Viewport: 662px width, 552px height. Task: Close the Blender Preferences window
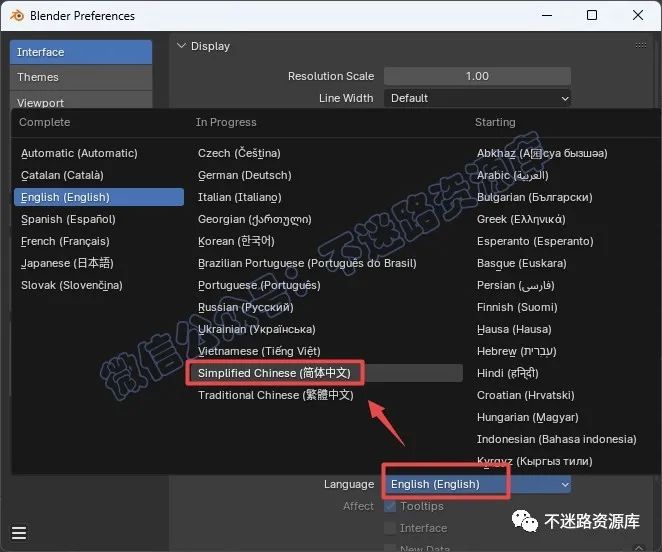pyautogui.click(x=638, y=16)
